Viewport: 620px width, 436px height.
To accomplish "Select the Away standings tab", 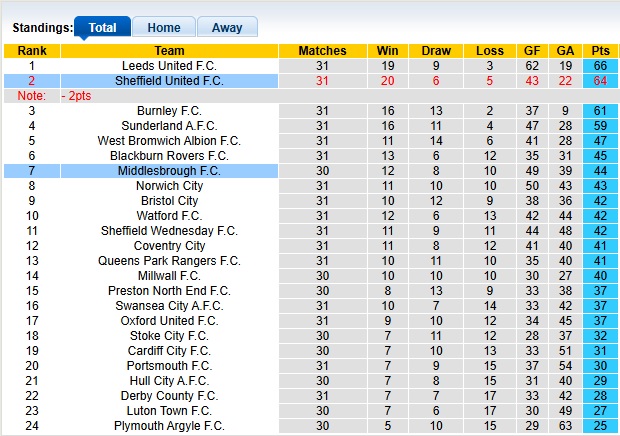I will click(226, 28).
